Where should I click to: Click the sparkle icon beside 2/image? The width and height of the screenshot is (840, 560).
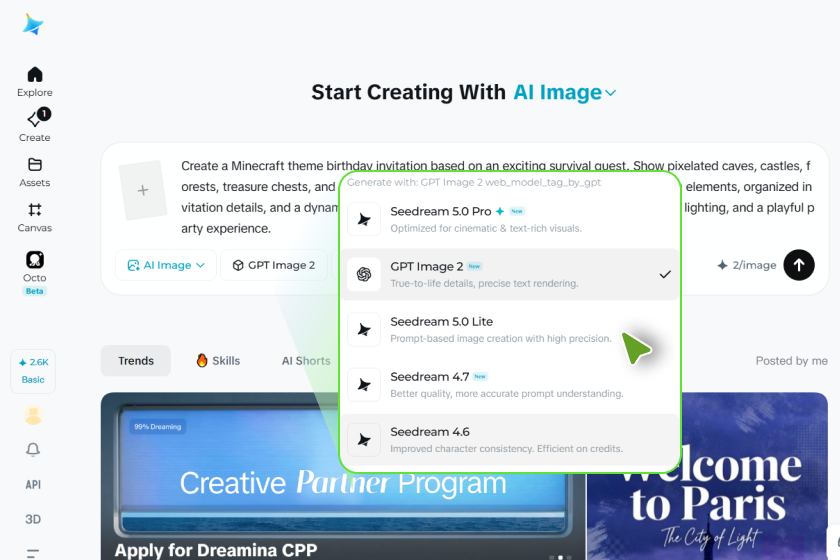[x=722, y=265]
